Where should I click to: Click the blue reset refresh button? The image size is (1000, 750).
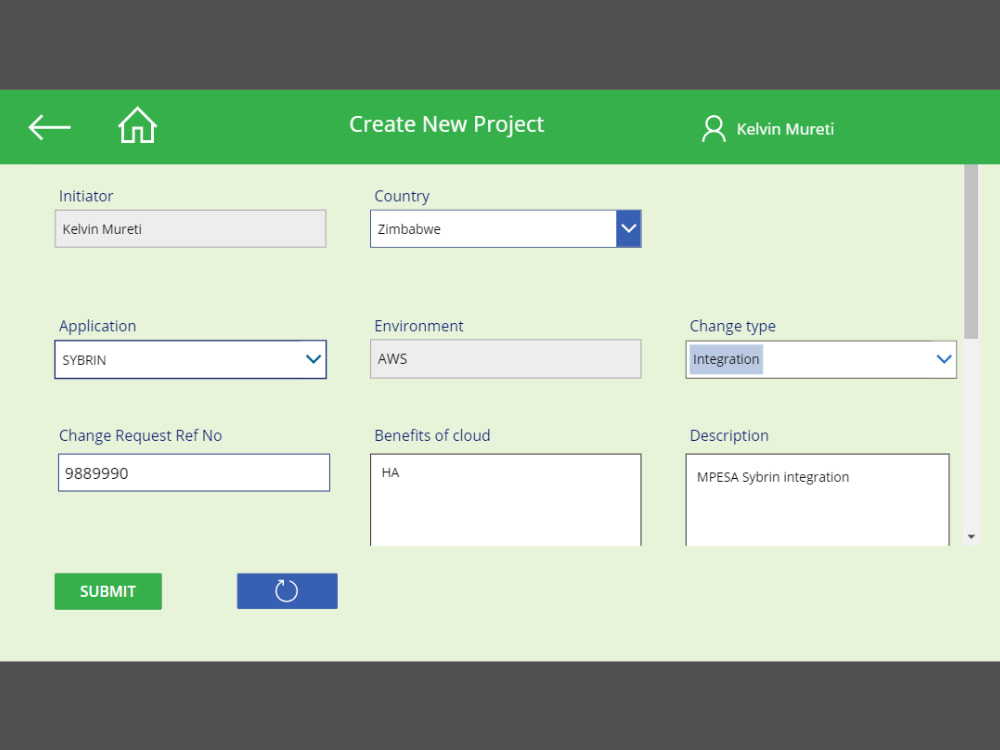click(287, 591)
